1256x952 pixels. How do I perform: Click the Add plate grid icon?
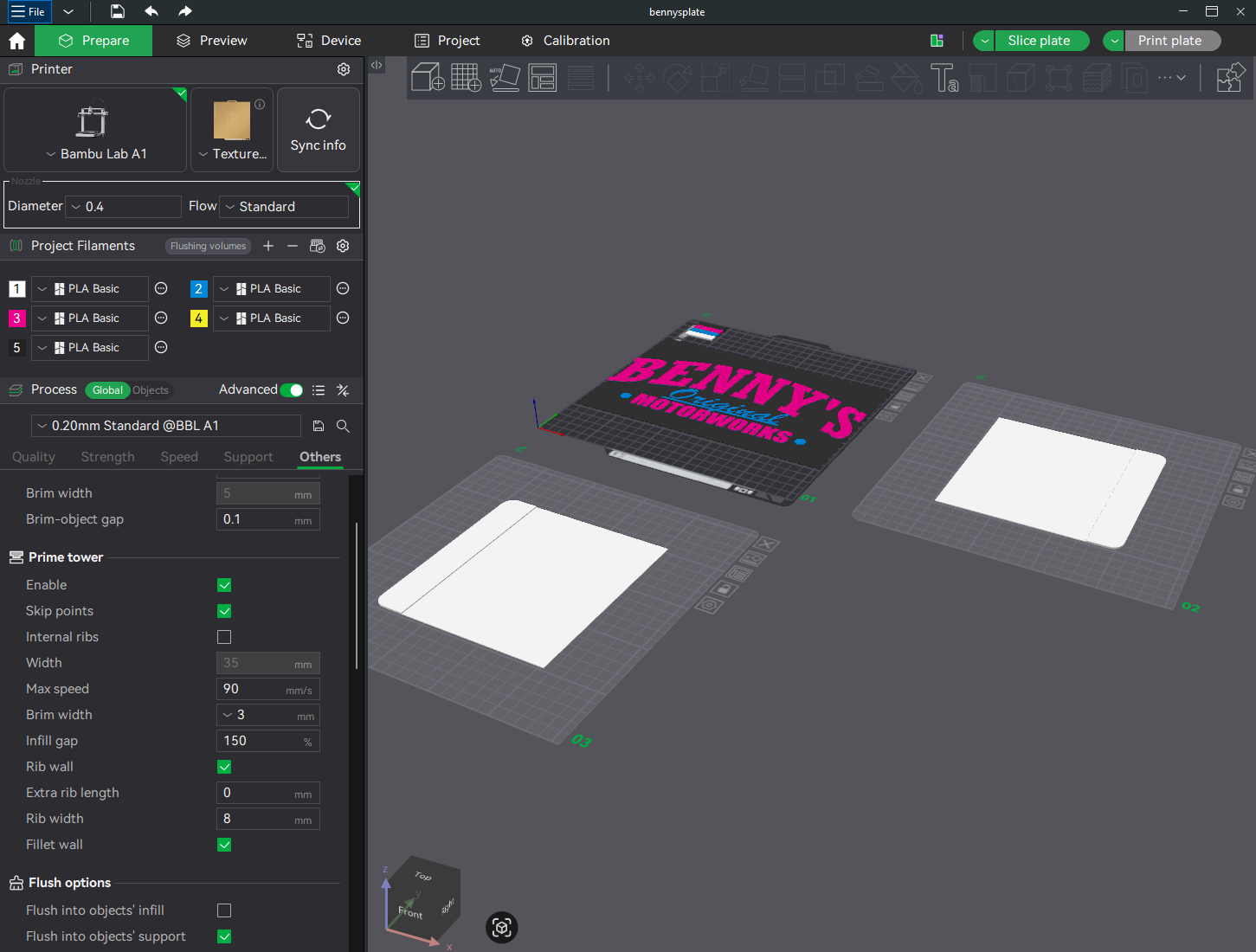(466, 77)
